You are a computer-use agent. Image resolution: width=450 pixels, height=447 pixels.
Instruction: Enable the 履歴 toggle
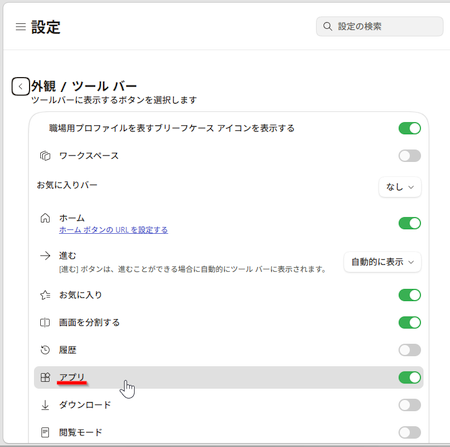410,350
